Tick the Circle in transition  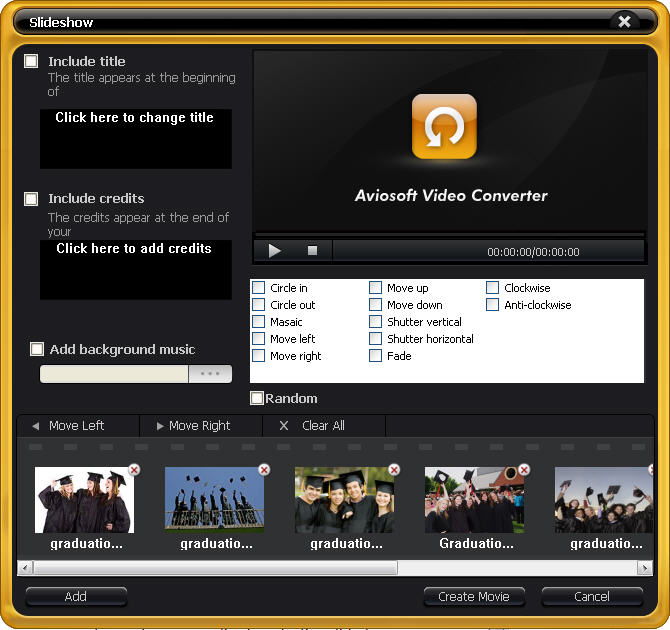click(259, 287)
